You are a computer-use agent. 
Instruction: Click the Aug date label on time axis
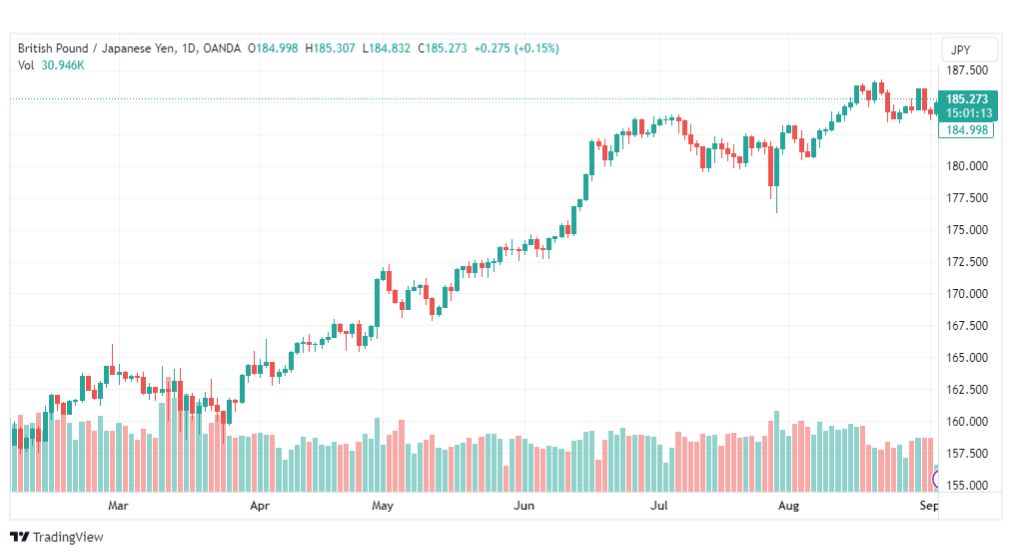(788, 505)
